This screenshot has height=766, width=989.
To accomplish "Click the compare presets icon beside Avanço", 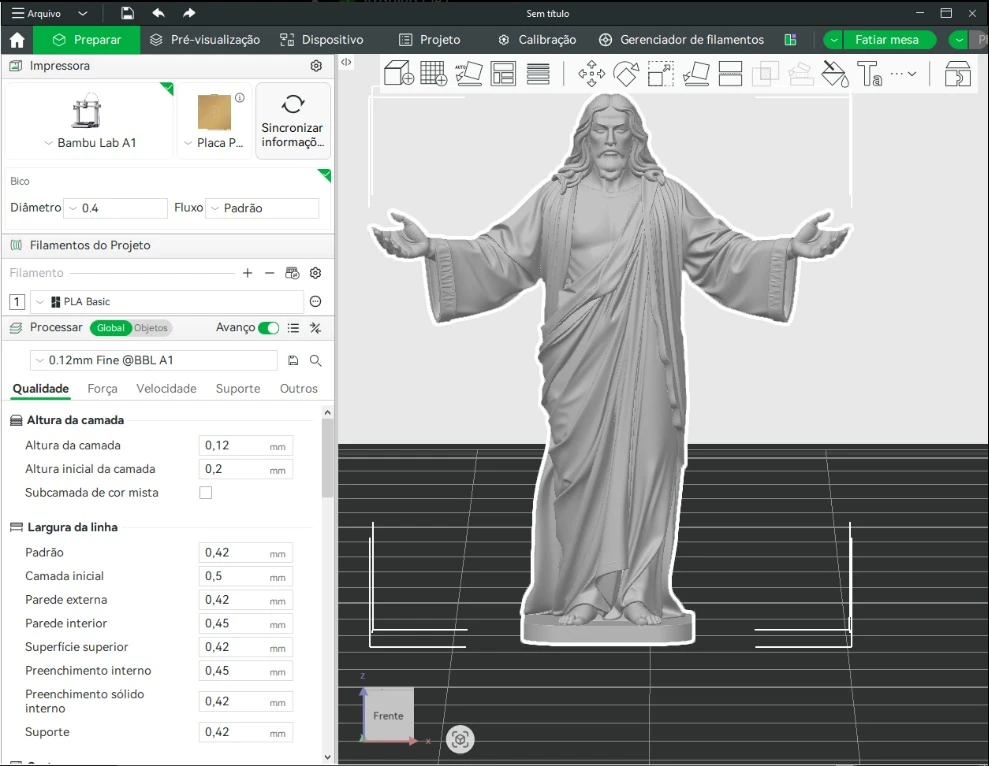I will 315,327.
